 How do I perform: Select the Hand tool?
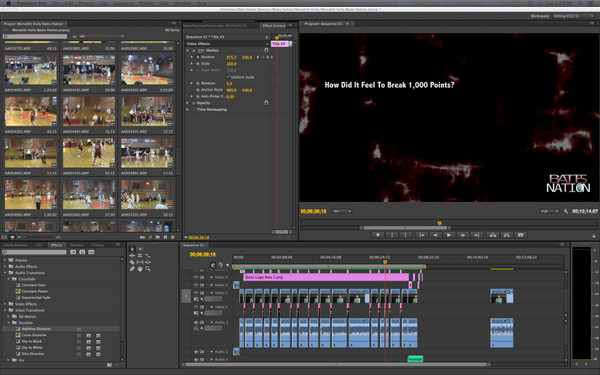click(140, 269)
